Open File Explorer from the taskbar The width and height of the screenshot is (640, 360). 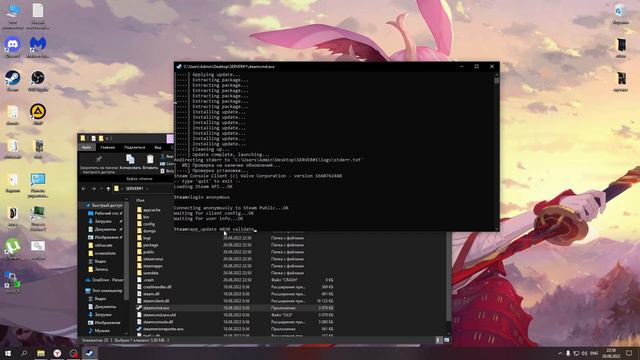41,353
